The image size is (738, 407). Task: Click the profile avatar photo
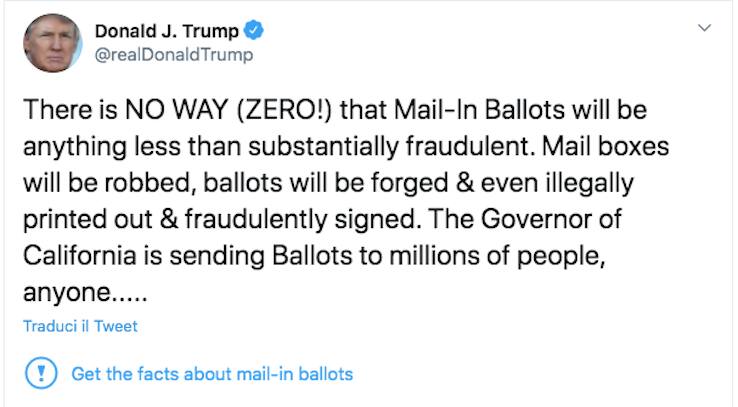50,43
